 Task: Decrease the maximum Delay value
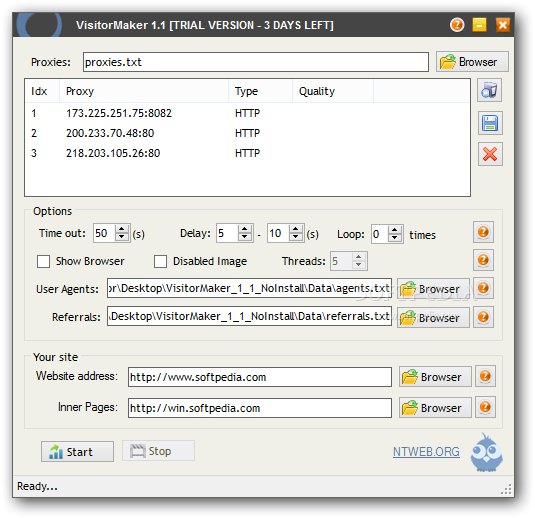296,237
